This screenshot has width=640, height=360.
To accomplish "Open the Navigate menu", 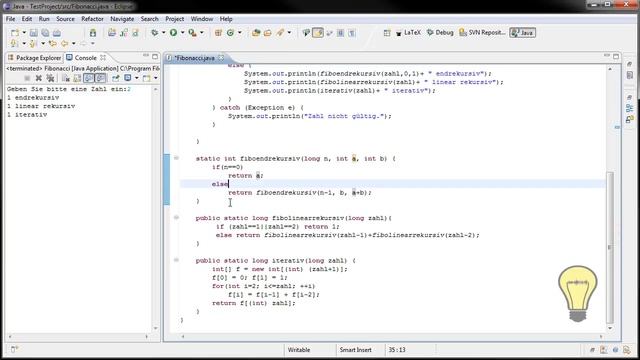I will tap(122, 19).
